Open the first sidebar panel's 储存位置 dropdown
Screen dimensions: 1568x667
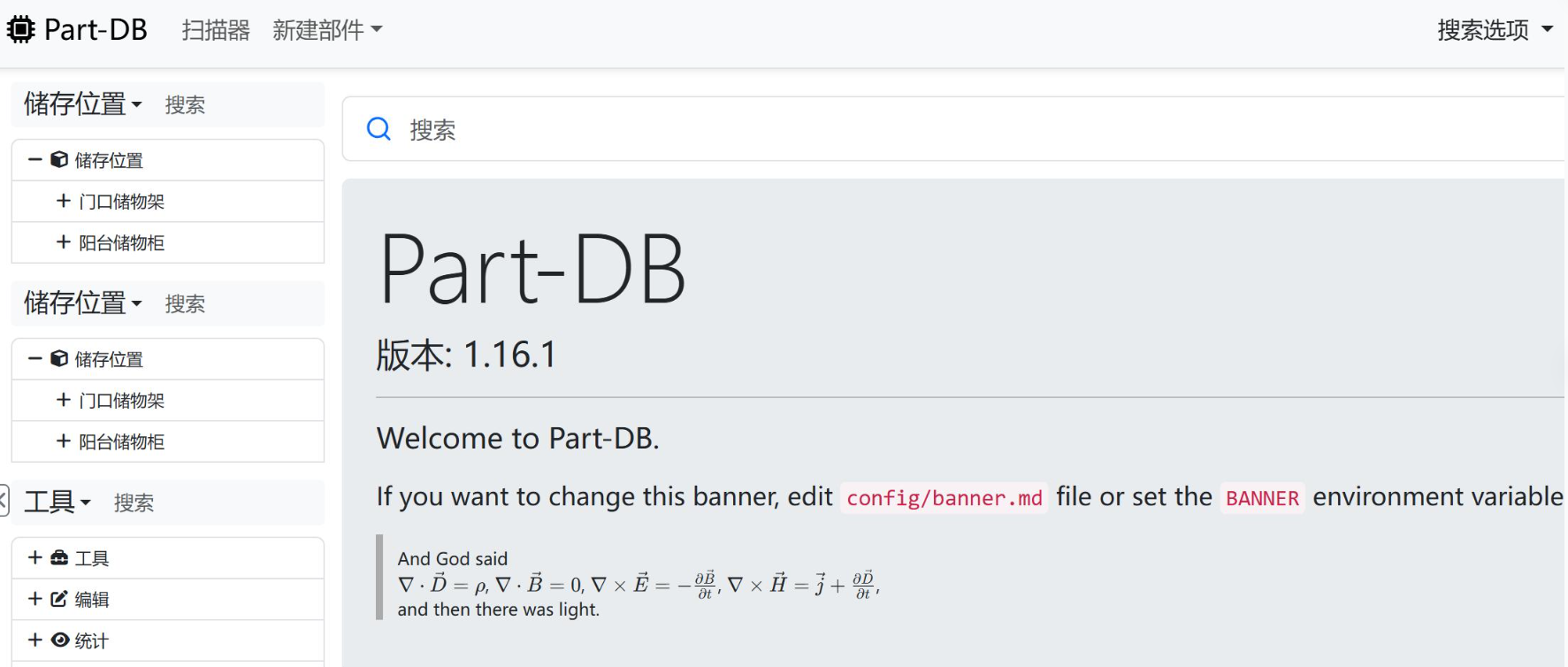click(83, 104)
